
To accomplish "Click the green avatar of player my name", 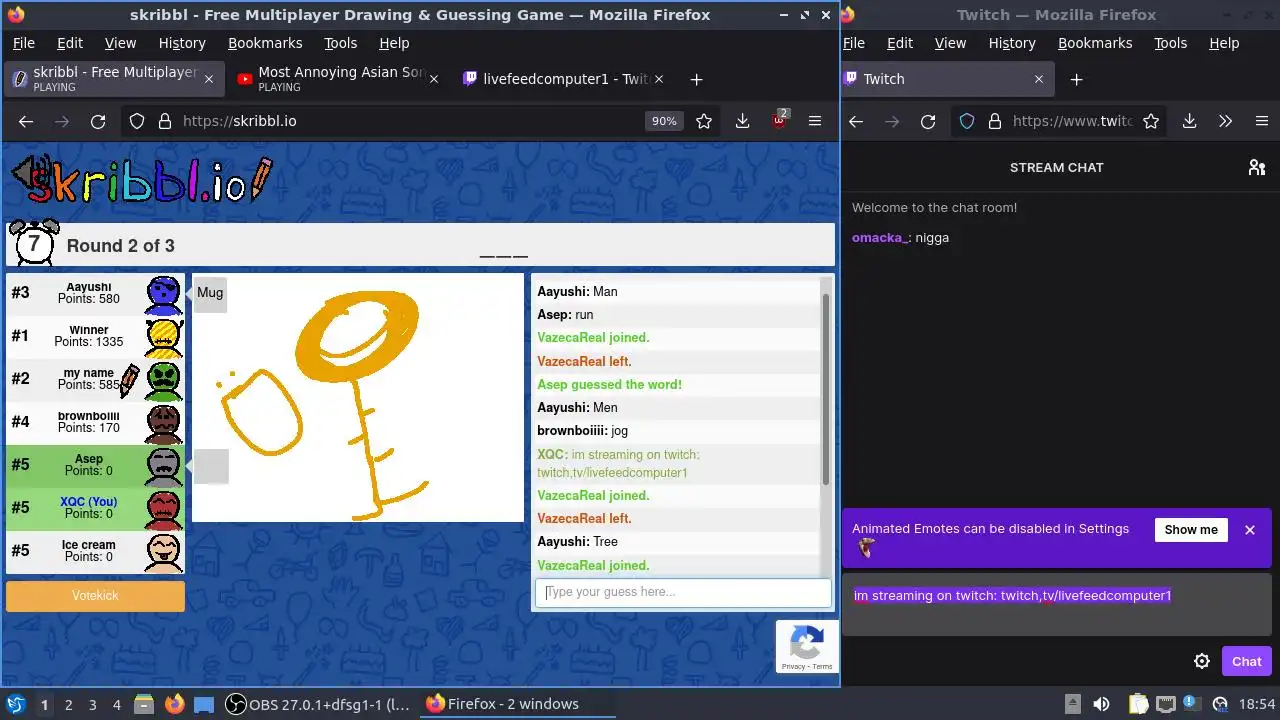I will point(164,379).
